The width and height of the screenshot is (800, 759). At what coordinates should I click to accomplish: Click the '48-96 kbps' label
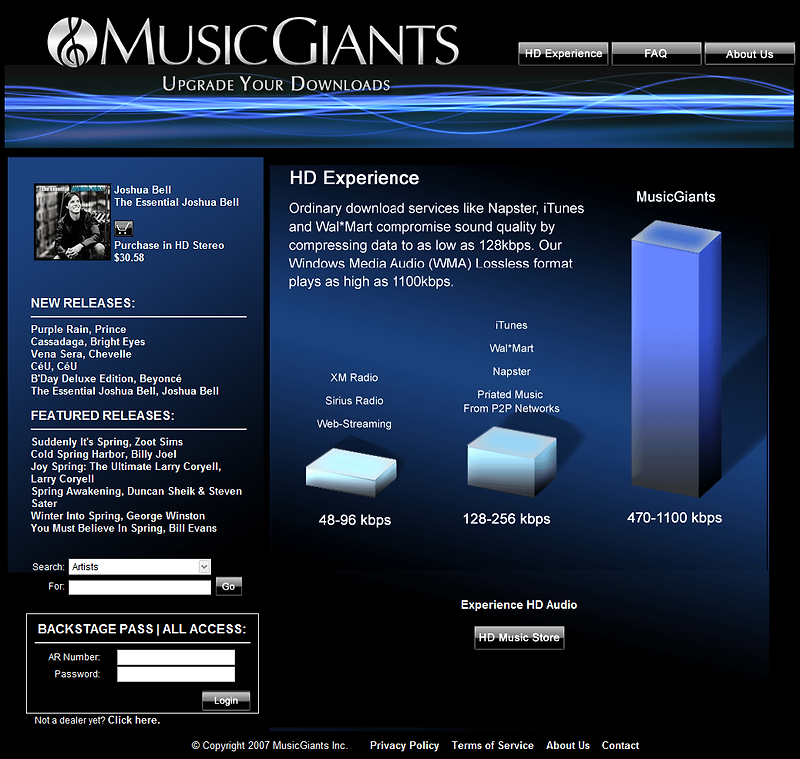(x=355, y=520)
